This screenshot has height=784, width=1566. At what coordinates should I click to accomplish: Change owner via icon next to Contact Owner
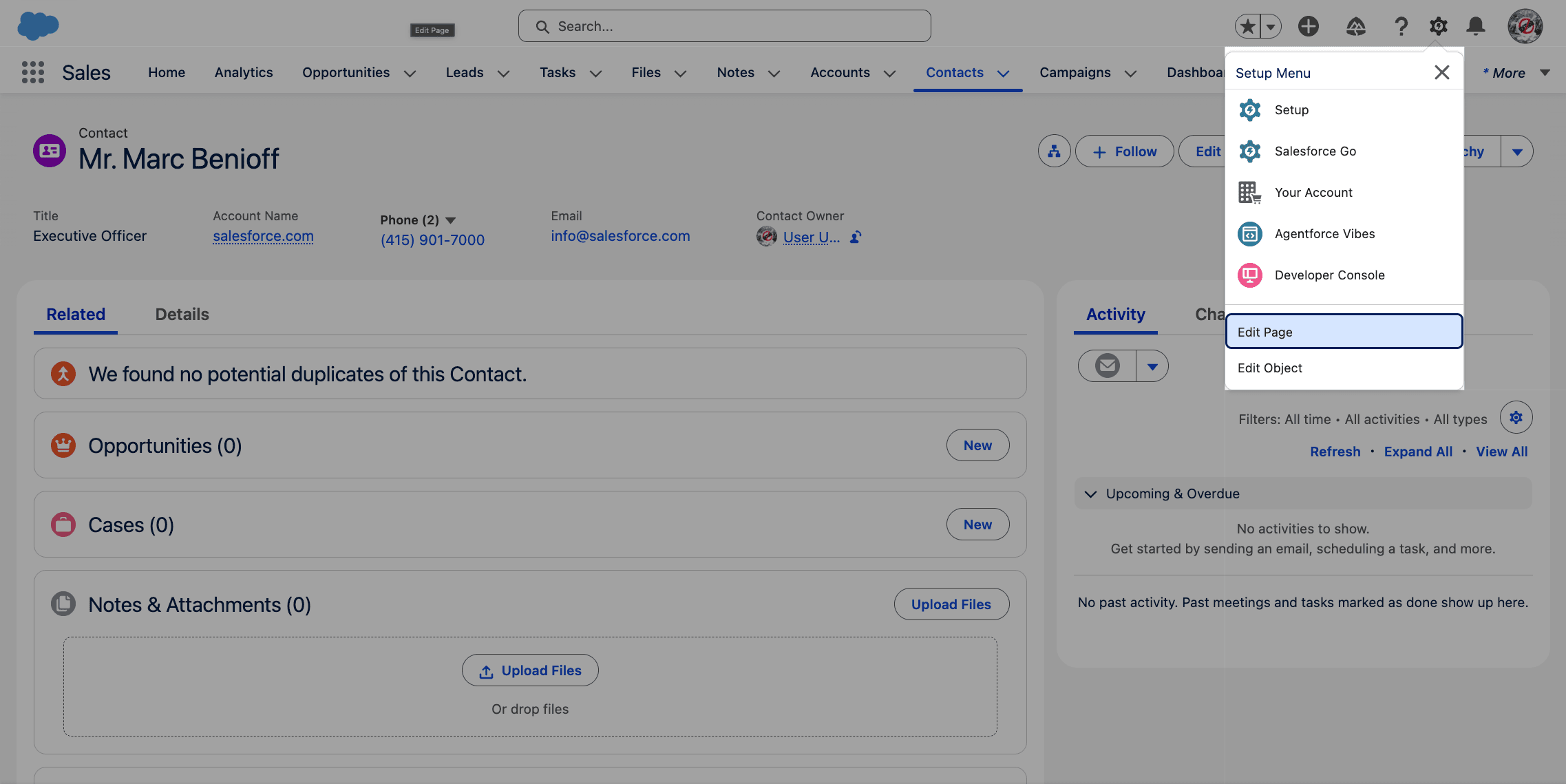(854, 237)
